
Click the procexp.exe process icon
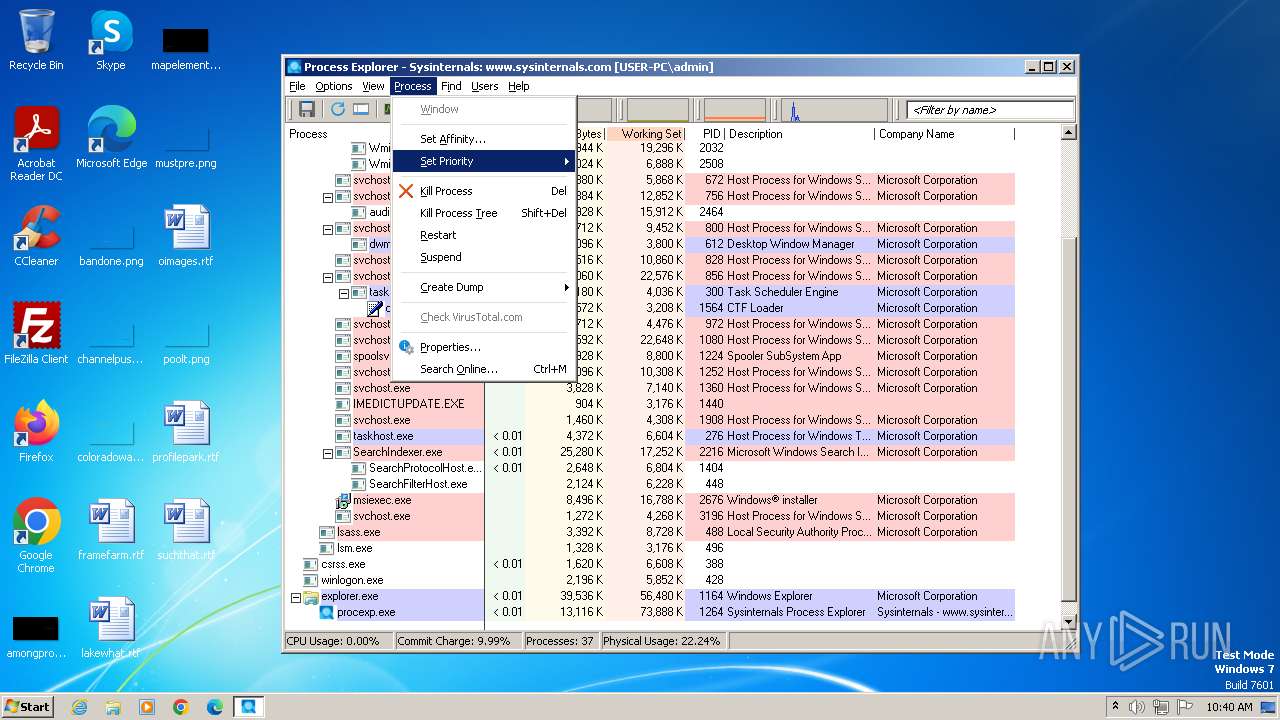click(327, 612)
